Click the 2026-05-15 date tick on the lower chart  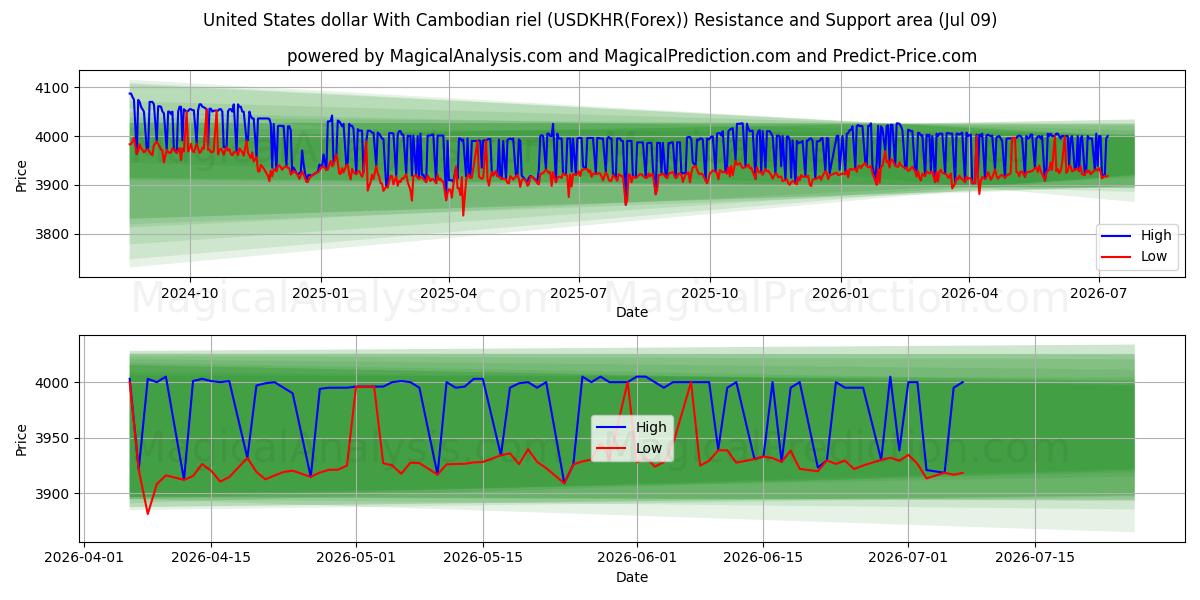click(x=483, y=558)
